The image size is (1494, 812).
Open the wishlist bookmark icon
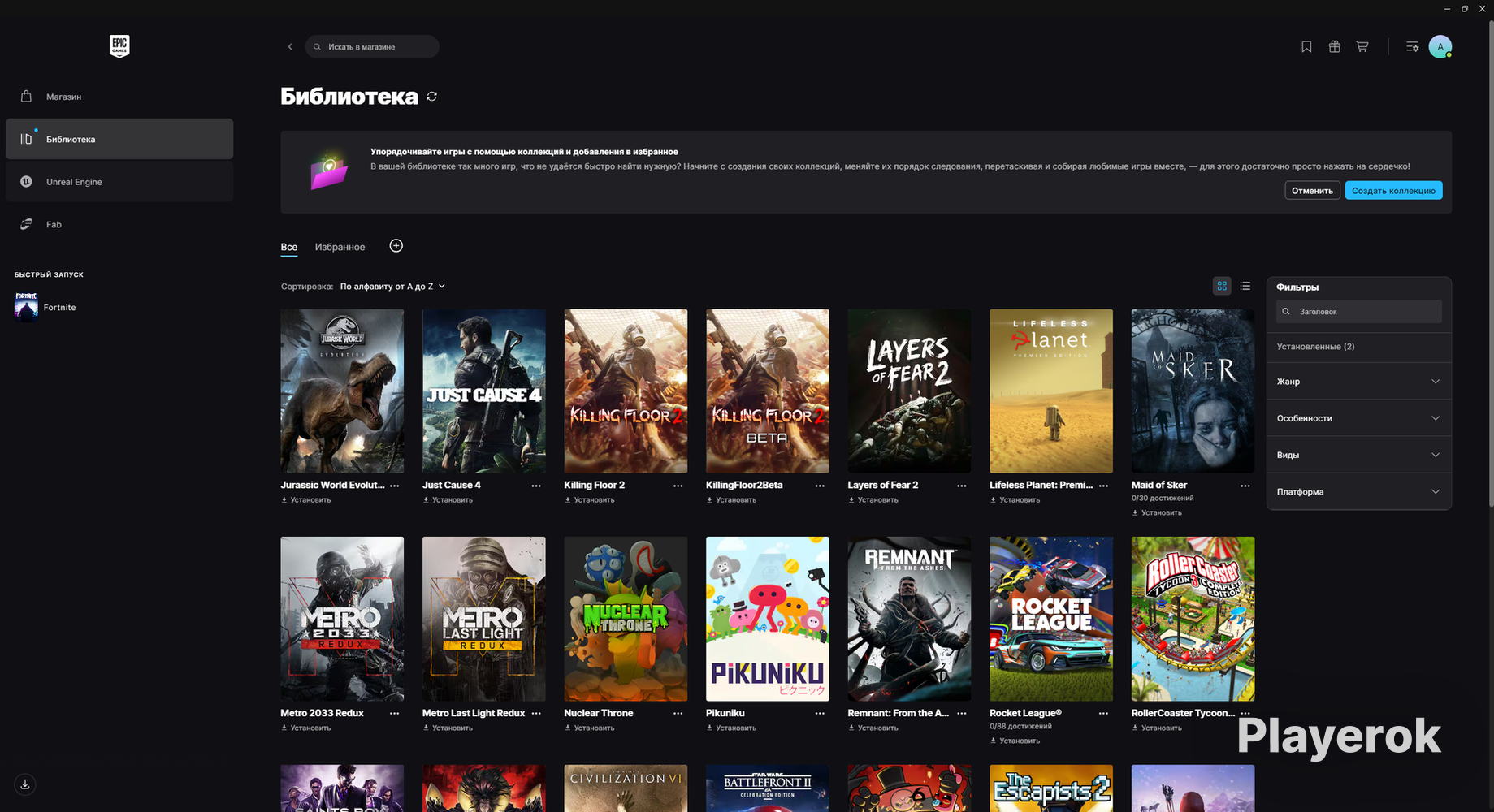[1306, 47]
